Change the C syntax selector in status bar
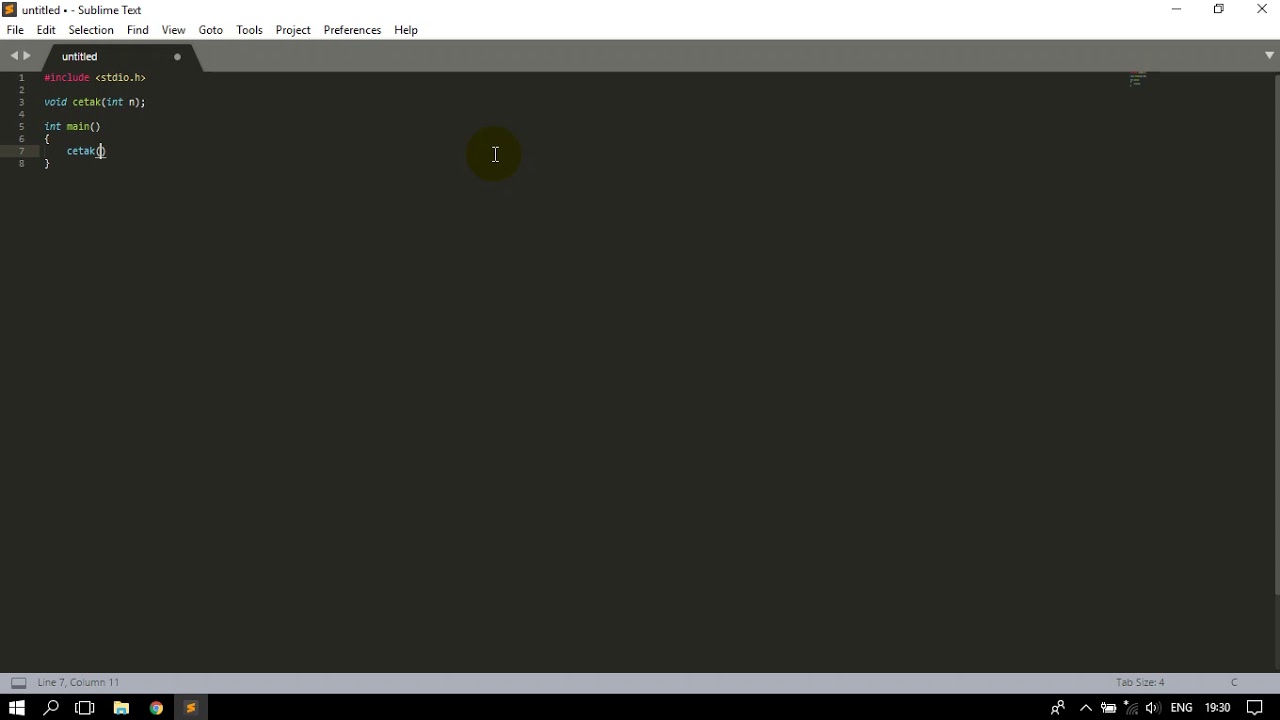 [x=1234, y=683]
